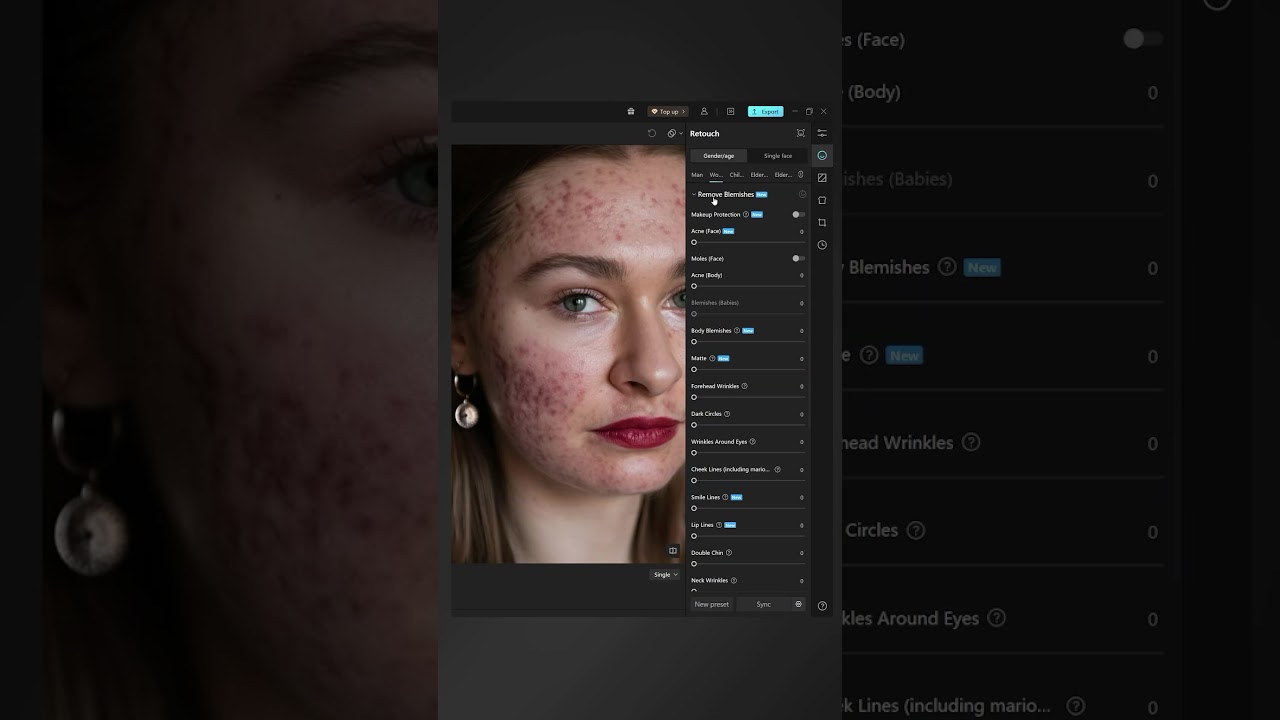Screen dimensions: 1280x720
Task: Open the Single view dropdown below the photo
Action: click(x=665, y=575)
